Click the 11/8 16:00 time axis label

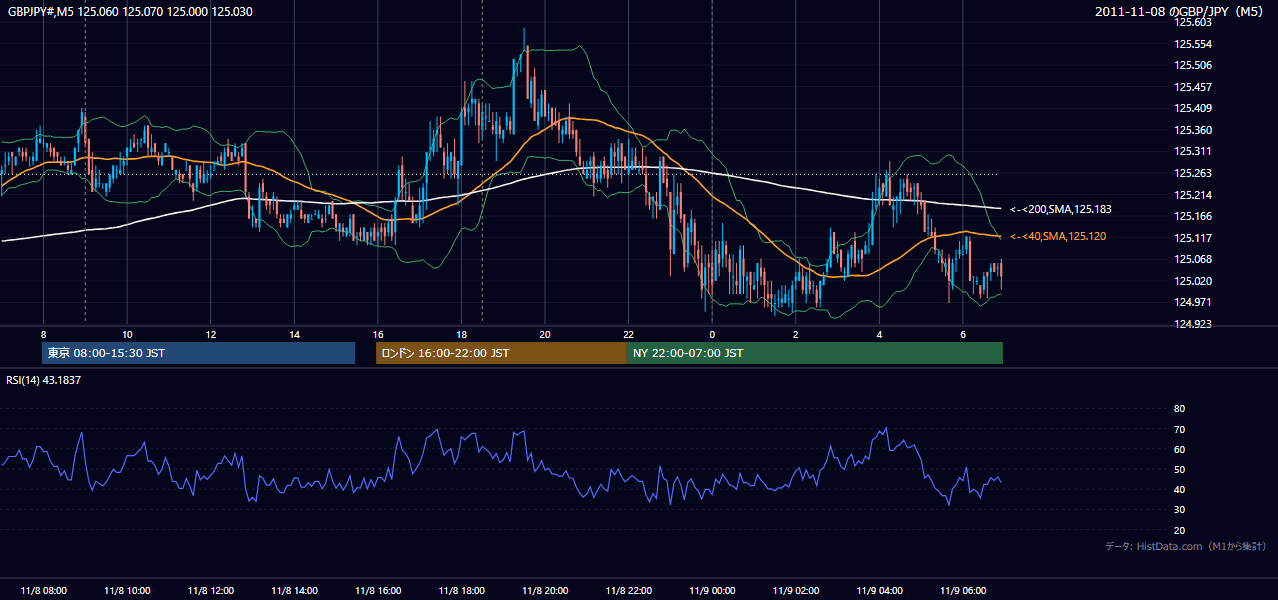378,591
